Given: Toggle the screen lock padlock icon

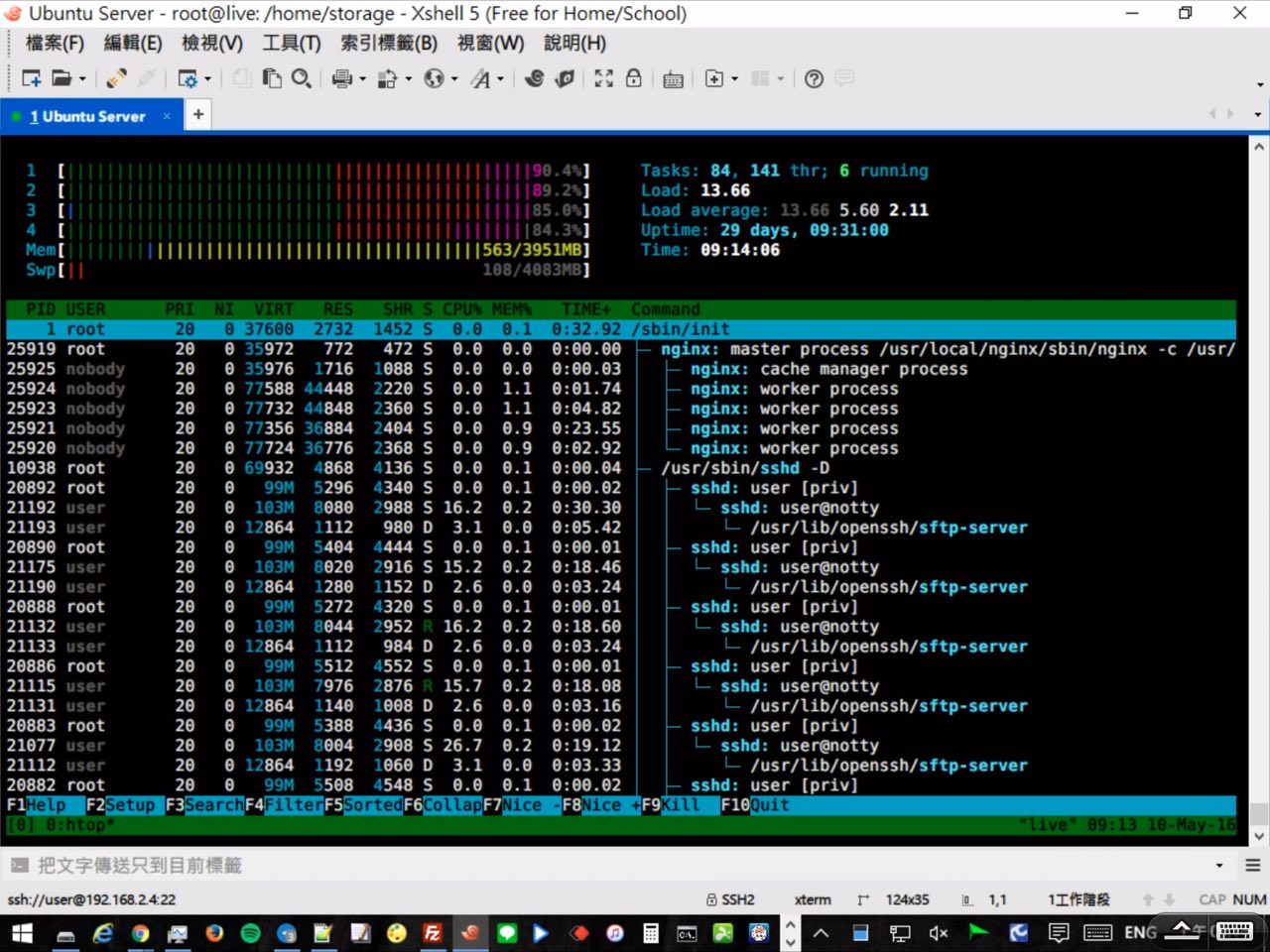Looking at the screenshot, I should [x=633, y=78].
